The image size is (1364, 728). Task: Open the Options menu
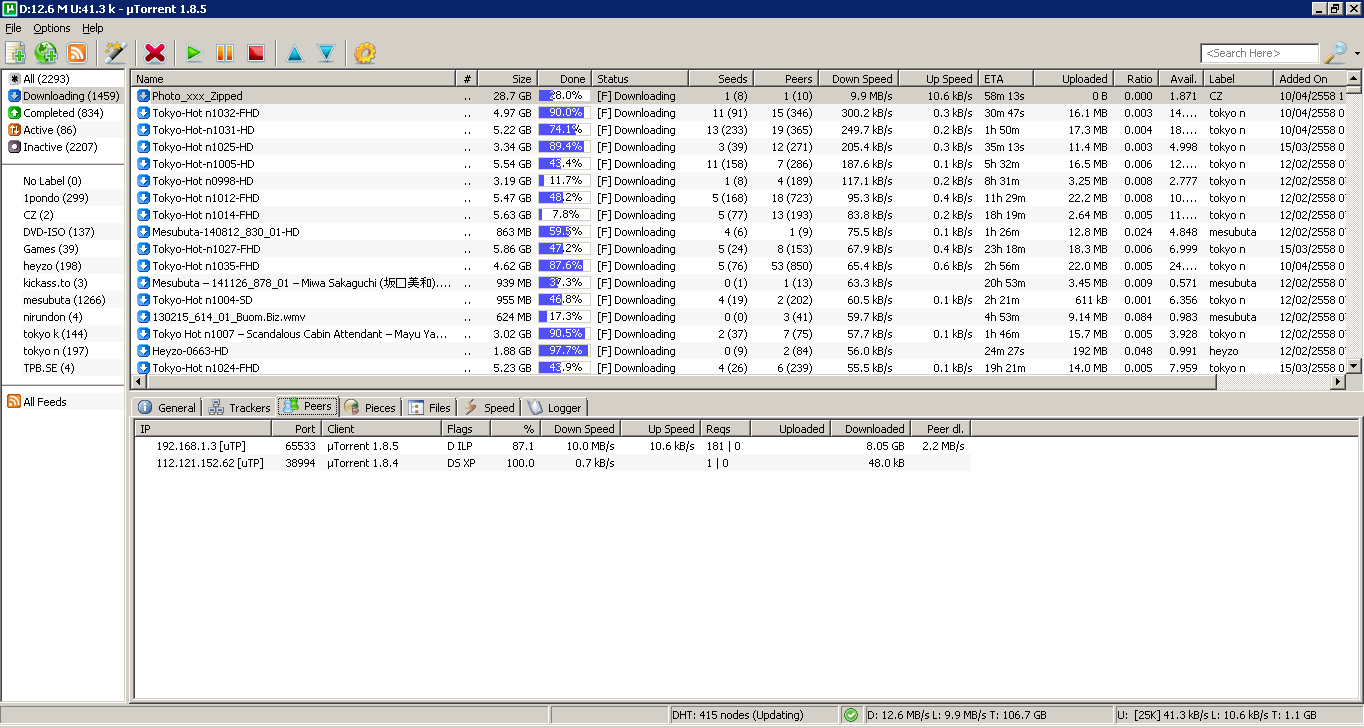(52, 28)
